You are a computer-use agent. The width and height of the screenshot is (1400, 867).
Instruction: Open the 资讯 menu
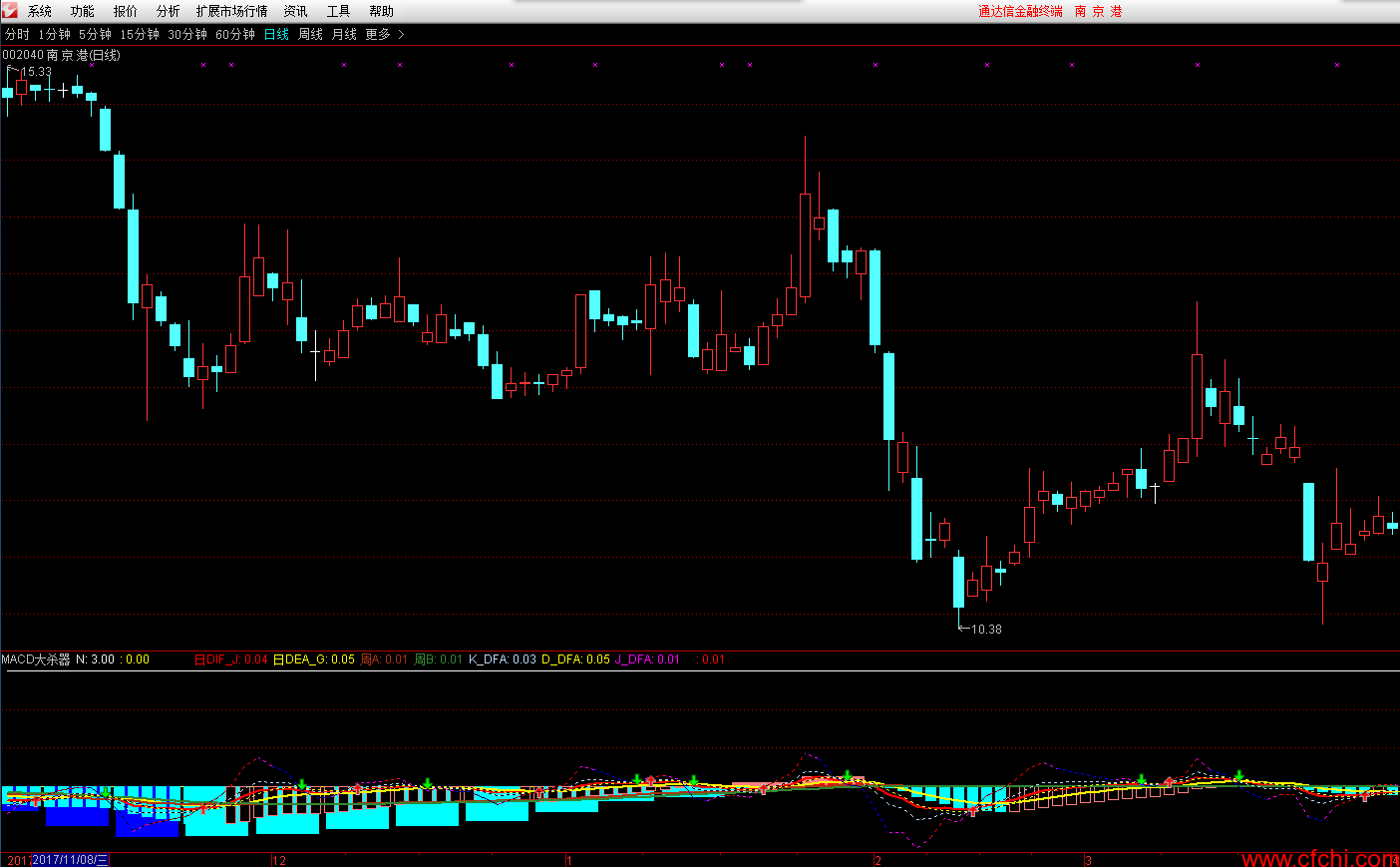(296, 11)
